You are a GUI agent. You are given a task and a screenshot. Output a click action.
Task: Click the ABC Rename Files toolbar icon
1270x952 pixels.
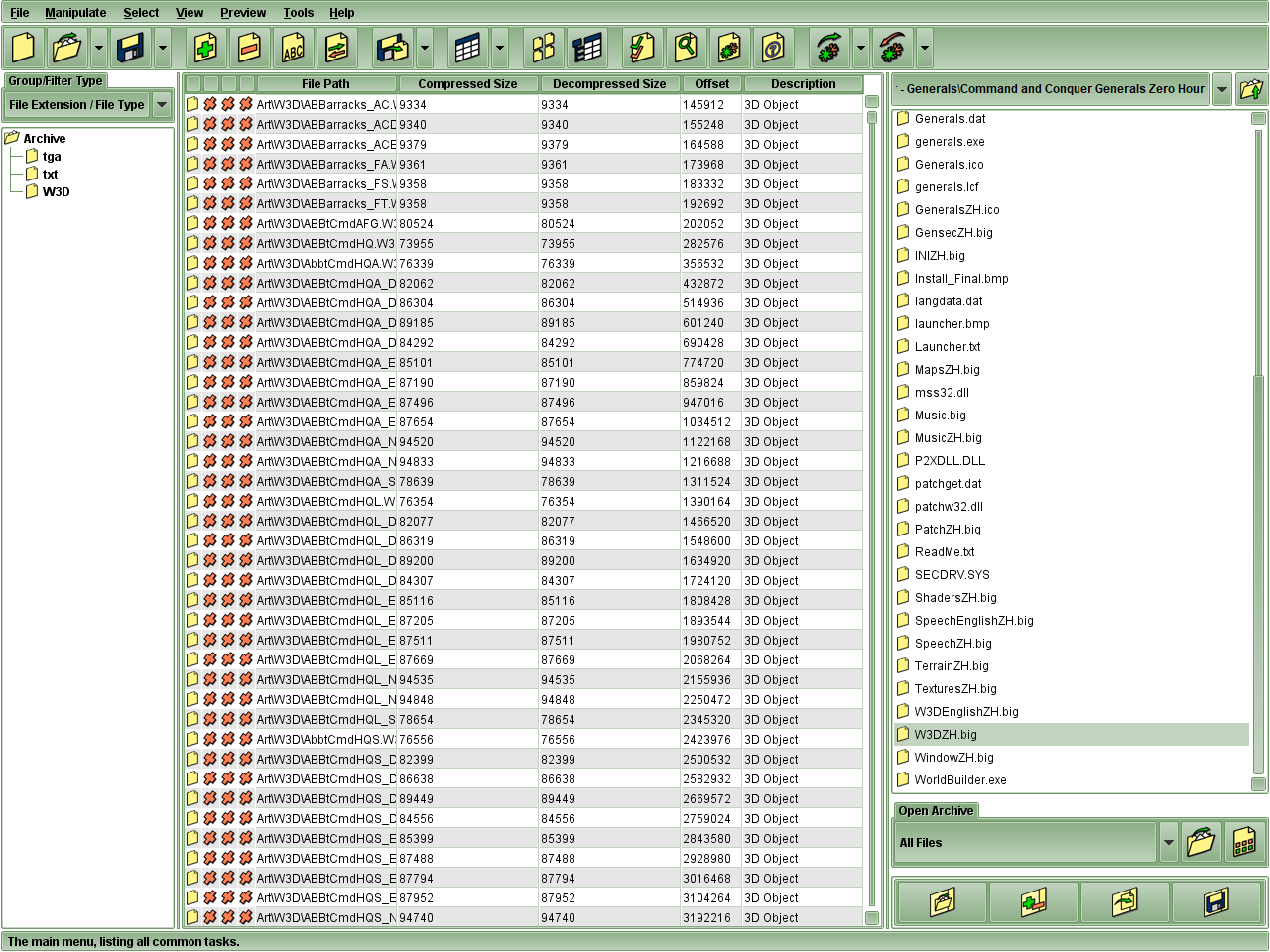point(293,47)
